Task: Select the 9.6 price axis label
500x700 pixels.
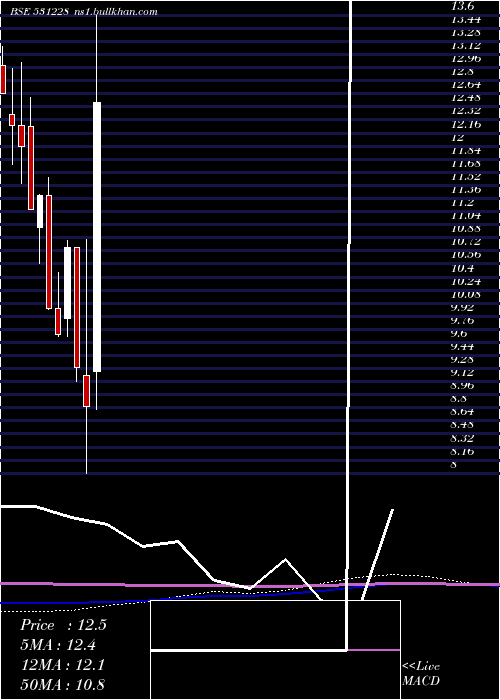Action: [459, 333]
